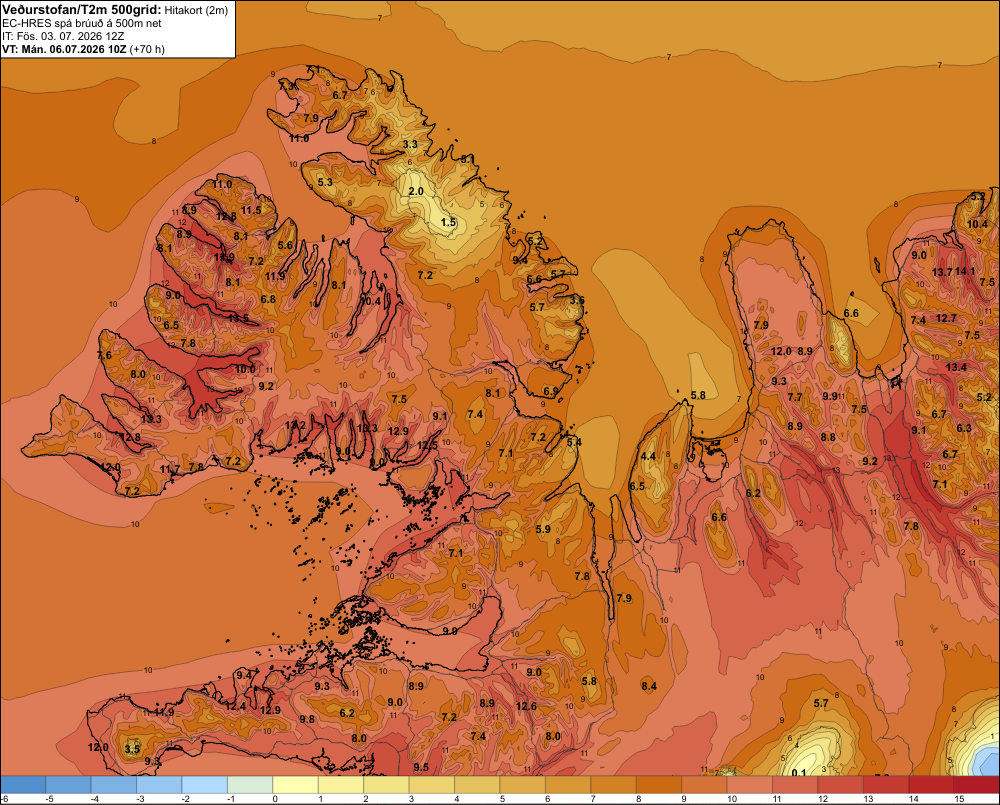Choose the legend swatch between 7 and 8
This screenshot has width=1000, height=805.
(x=613, y=785)
